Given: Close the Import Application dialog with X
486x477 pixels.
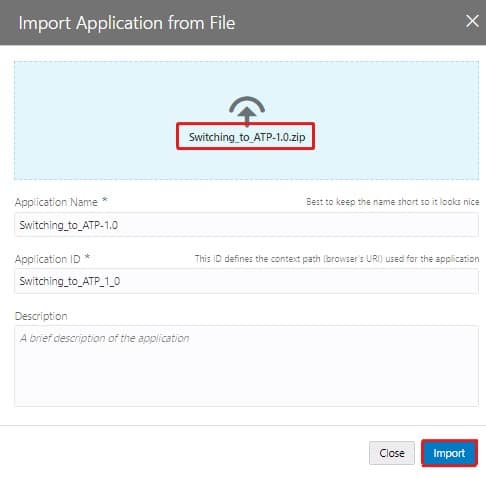Looking at the screenshot, I should click(x=472, y=22).
